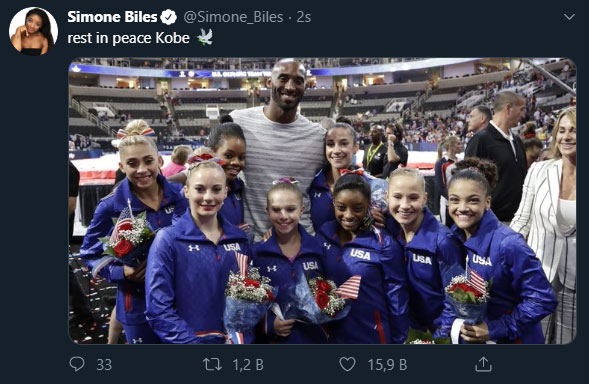Click the 33 replies count

click(104, 365)
